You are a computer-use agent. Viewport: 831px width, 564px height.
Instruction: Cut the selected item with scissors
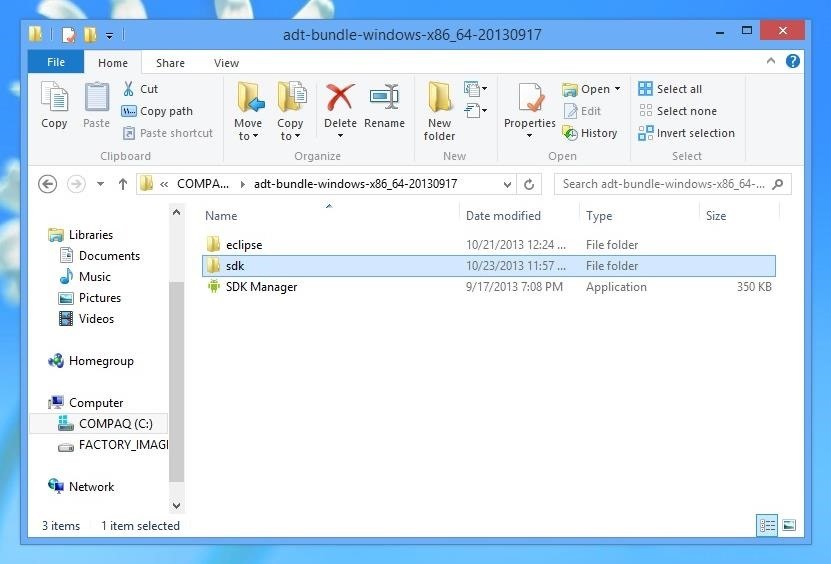click(140, 89)
